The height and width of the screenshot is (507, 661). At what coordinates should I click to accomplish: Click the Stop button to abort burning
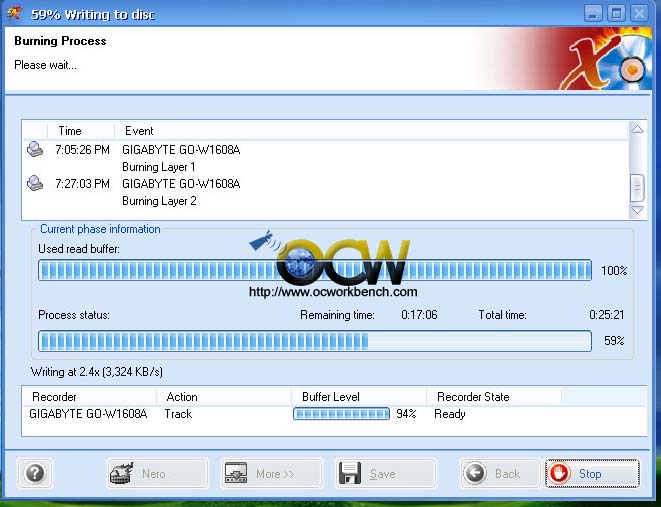pos(592,474)
